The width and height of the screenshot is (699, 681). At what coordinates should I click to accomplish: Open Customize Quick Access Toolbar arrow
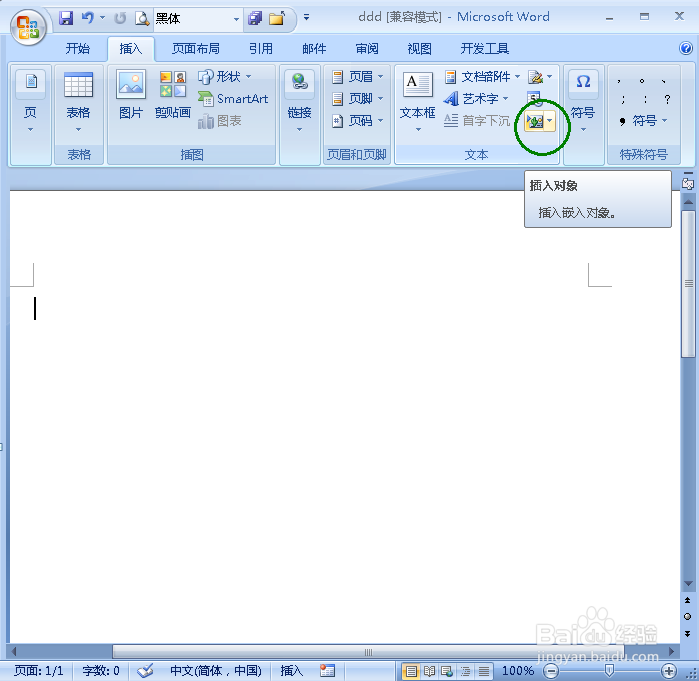306,18
